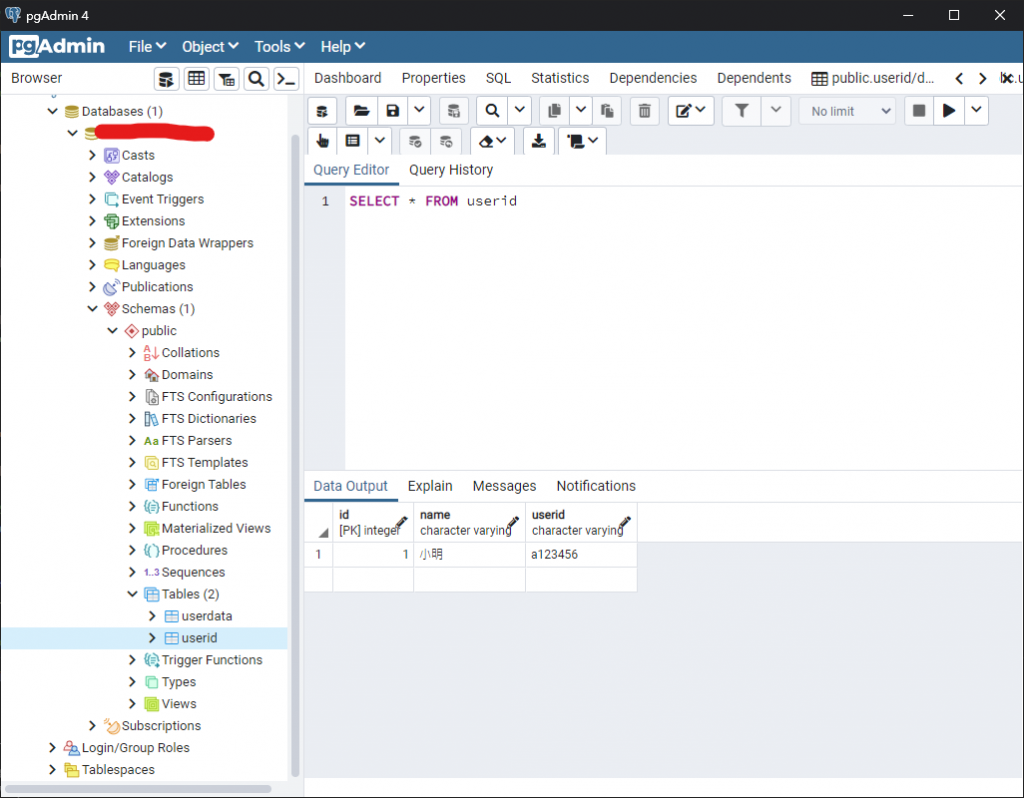Collapse the Schemas (1) node
Viewport: 1024px width, 798px height.
(x=93, y=308)
